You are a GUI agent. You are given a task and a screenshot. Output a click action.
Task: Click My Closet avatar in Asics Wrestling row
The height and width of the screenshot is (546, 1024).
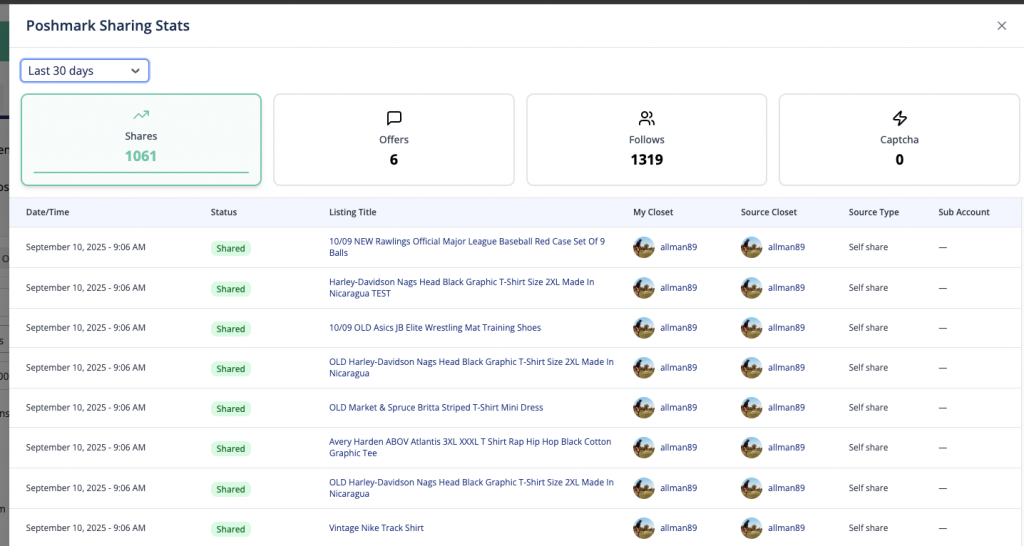point(644,328)
